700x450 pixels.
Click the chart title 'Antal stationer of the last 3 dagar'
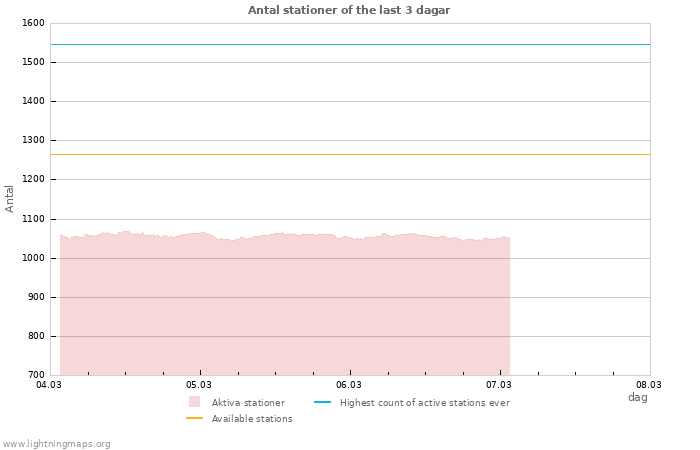click(x=349, y=10)
